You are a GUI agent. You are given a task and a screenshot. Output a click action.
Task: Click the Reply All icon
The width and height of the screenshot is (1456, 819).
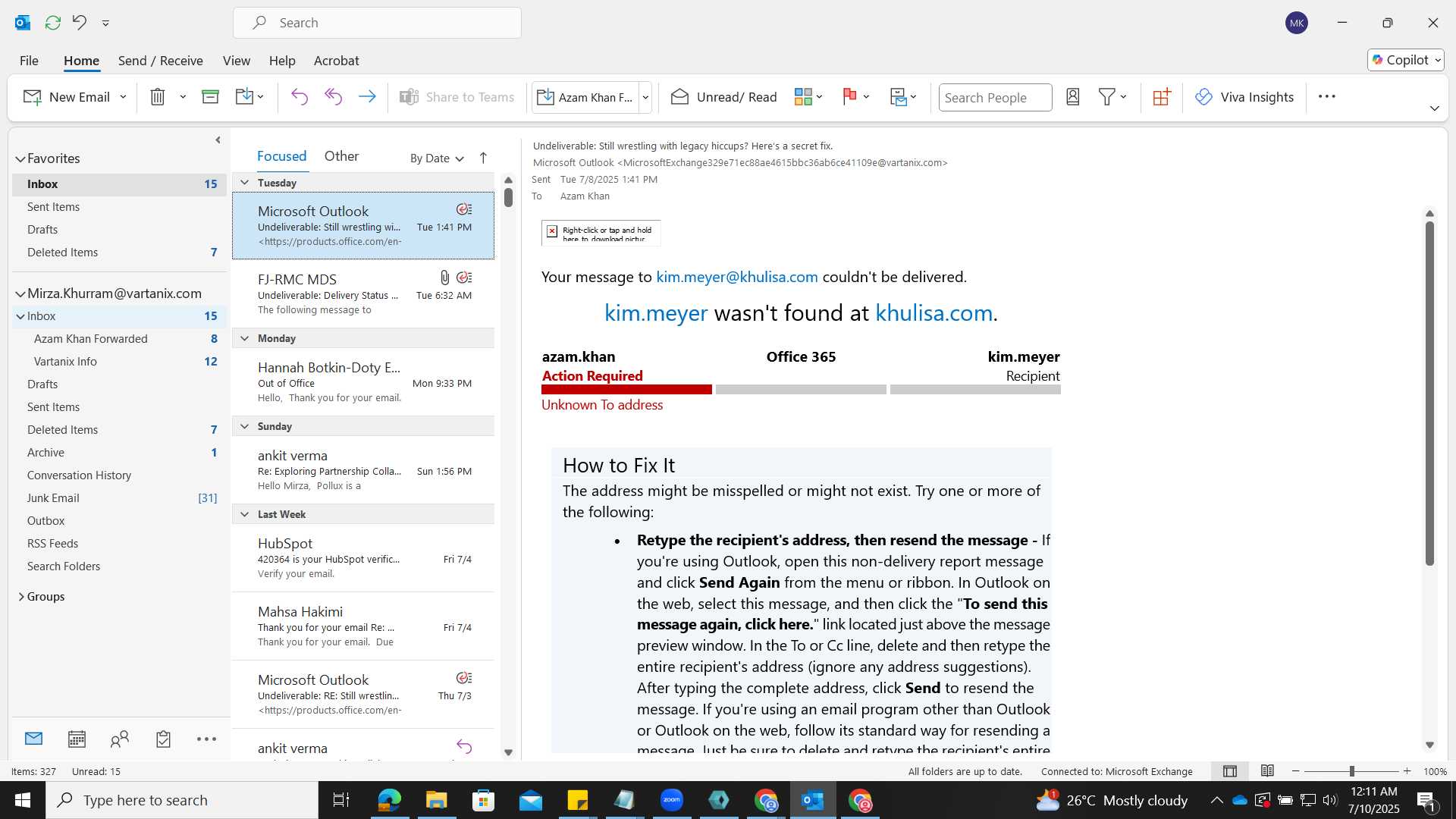tap(334, 97)
